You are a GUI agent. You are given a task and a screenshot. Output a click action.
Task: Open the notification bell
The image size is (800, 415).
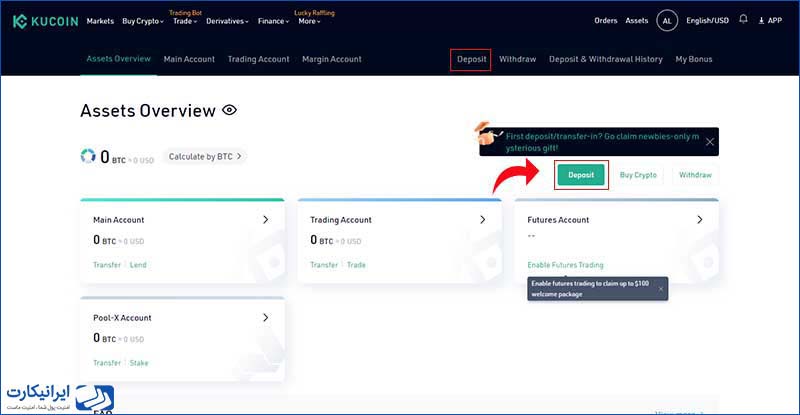tap(743, 19)
